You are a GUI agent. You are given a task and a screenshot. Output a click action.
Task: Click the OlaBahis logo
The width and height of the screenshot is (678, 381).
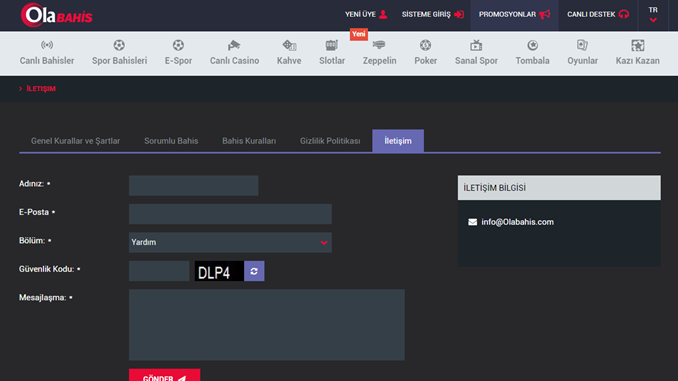(x=57, y=15)
